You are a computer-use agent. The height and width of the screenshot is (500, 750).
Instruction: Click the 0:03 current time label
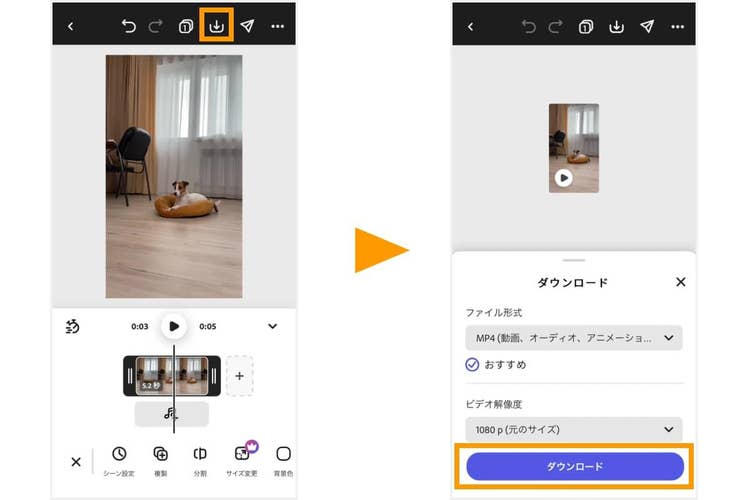tap(140, 326)
